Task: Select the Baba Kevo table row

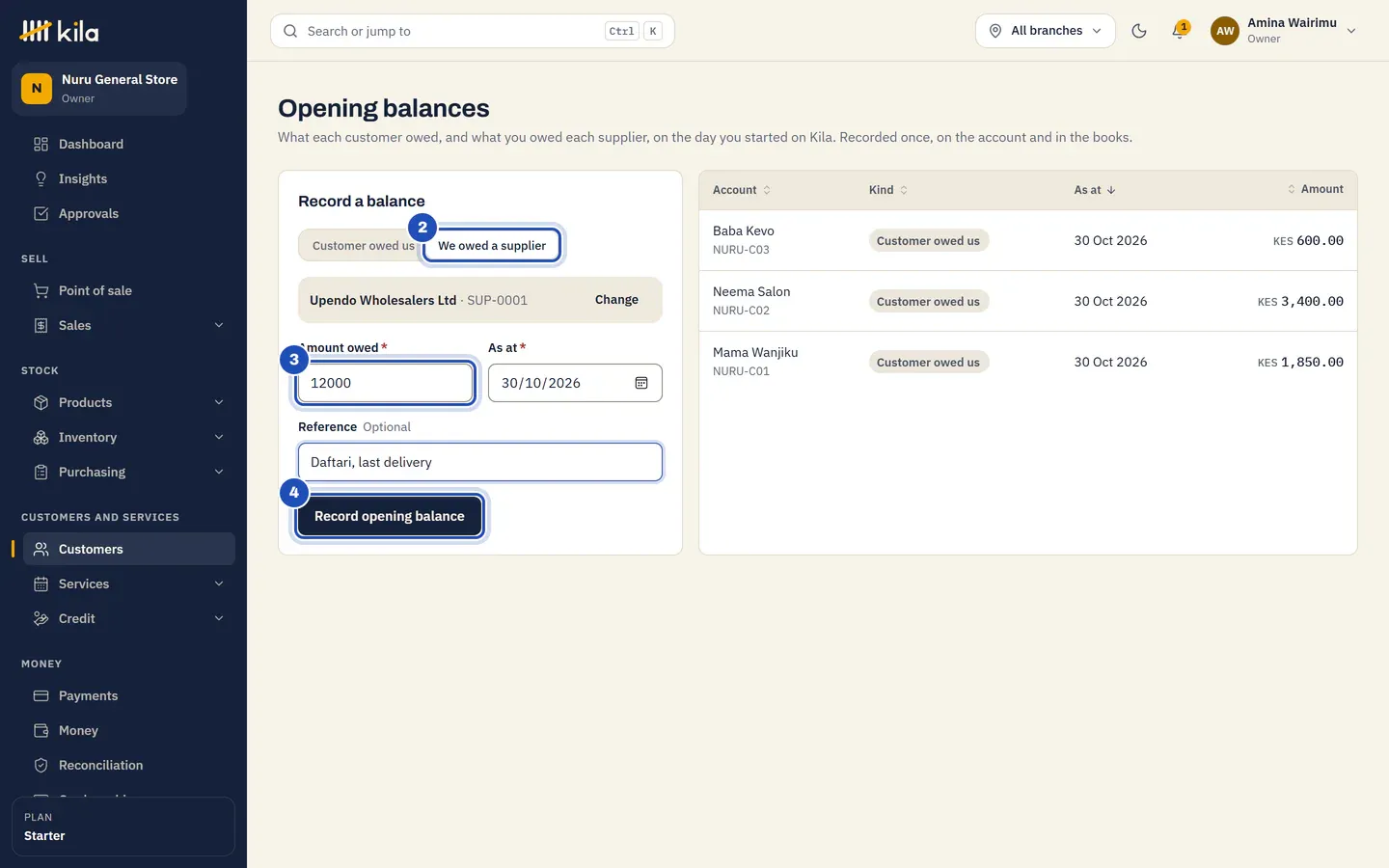Action: (1028, 240)
